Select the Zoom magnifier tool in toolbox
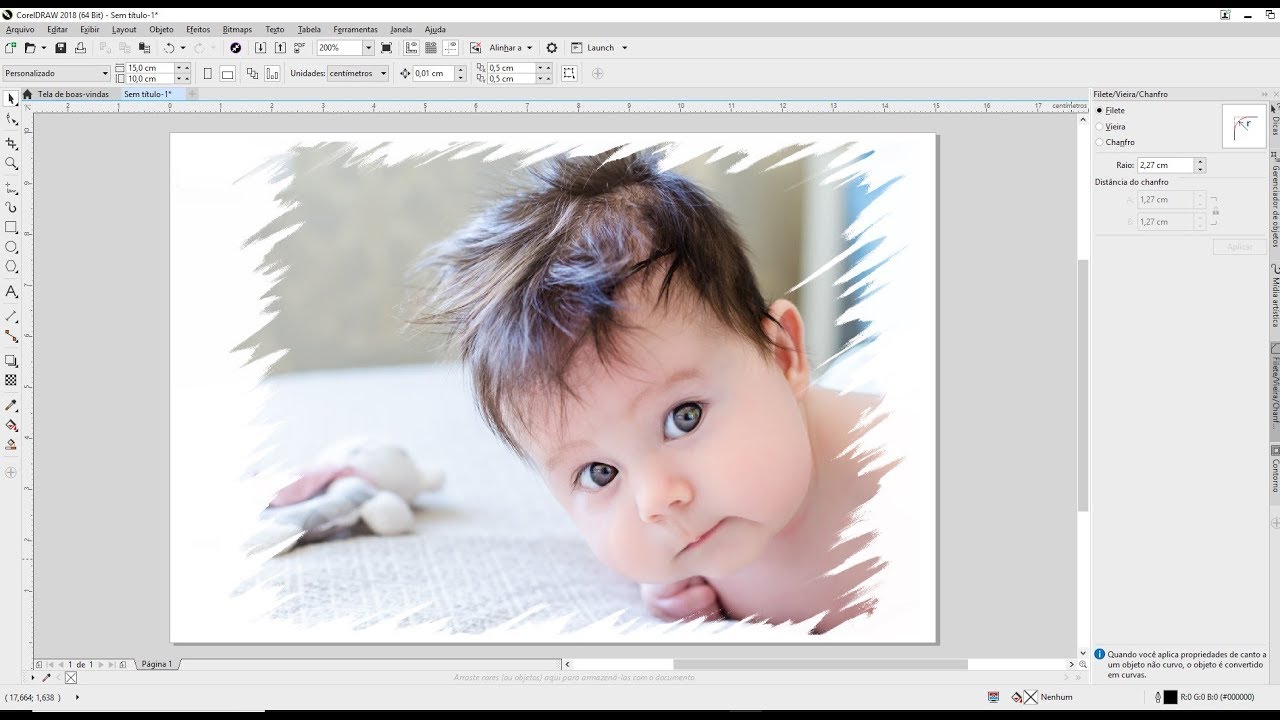Viewport: 1280px width, 720px height. pos(11,163)
